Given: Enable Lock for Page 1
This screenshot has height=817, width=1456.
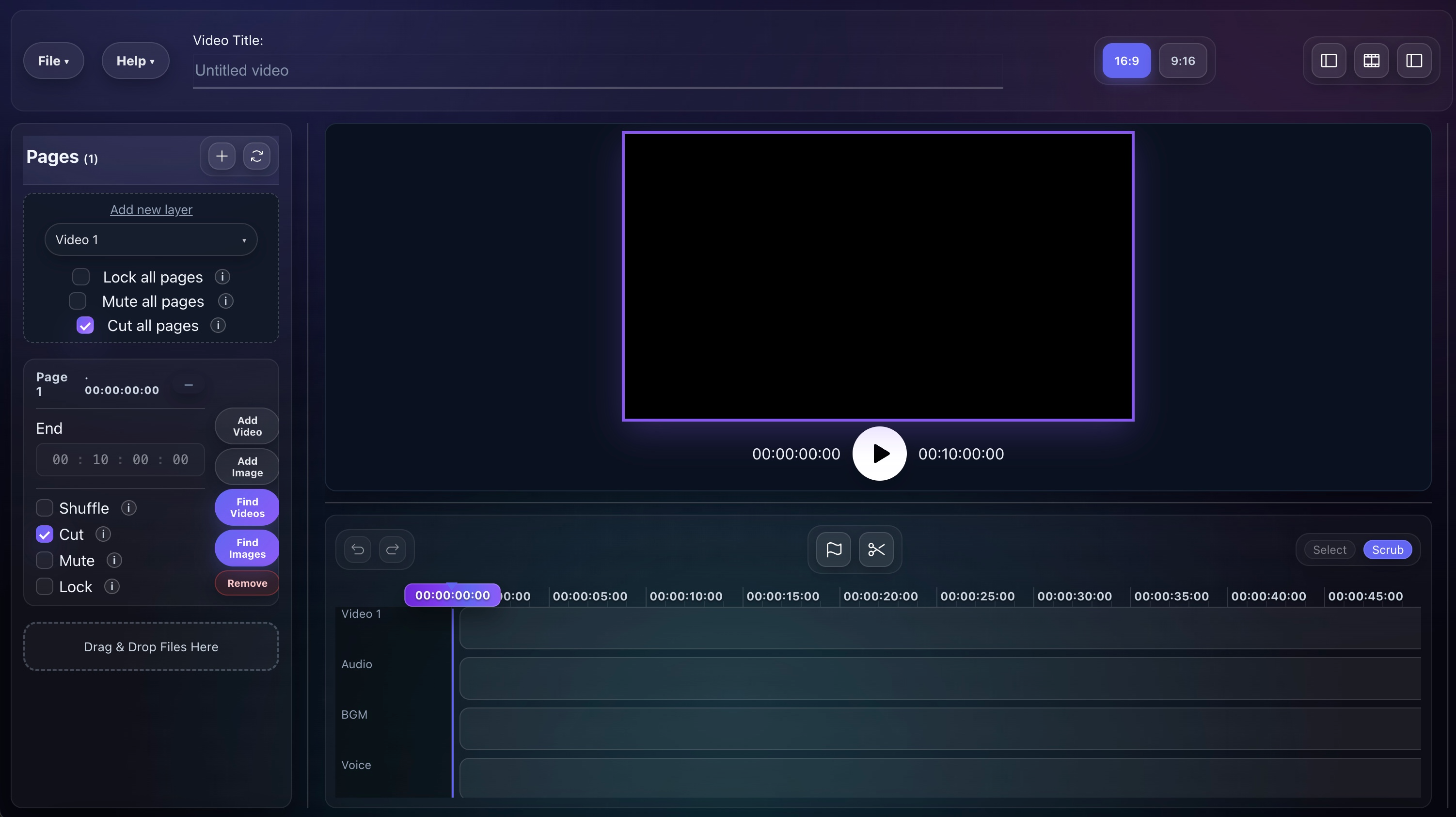Looking at the screenshot, I should [x=45, y=586].
